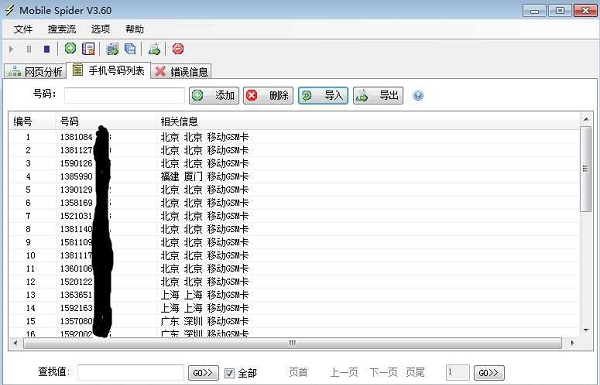Click the vertical scrollbar up arrow
Viewport: 600px width, 385px height.
pyautogui.click(x=586, y=120)
